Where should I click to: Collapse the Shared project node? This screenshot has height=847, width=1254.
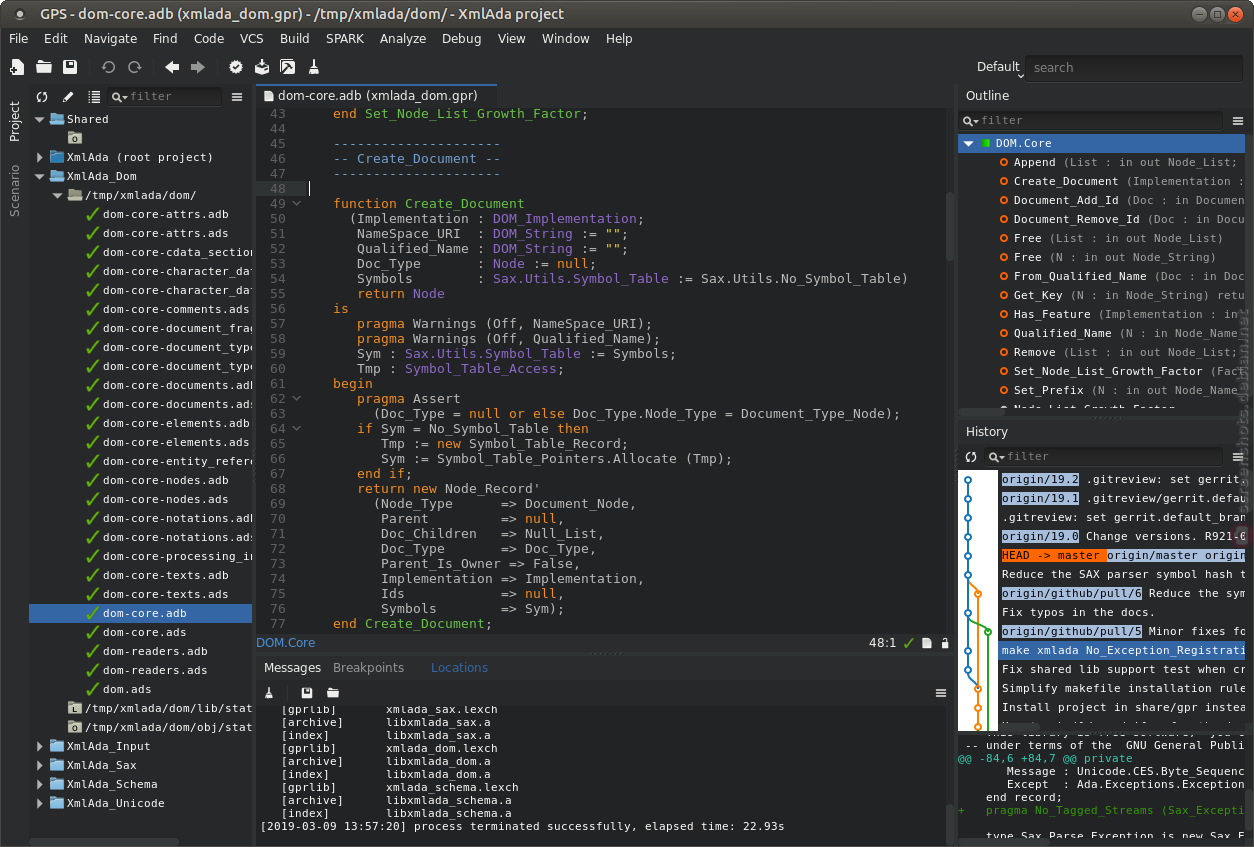click(40, 119)
